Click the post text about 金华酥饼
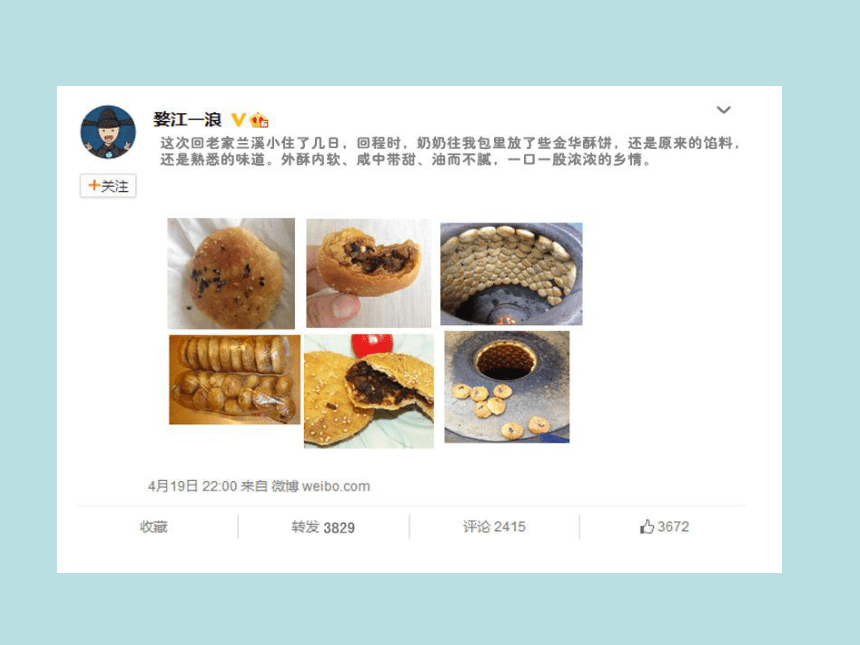This screenshot has width=860, height=645. pos(451,151)
